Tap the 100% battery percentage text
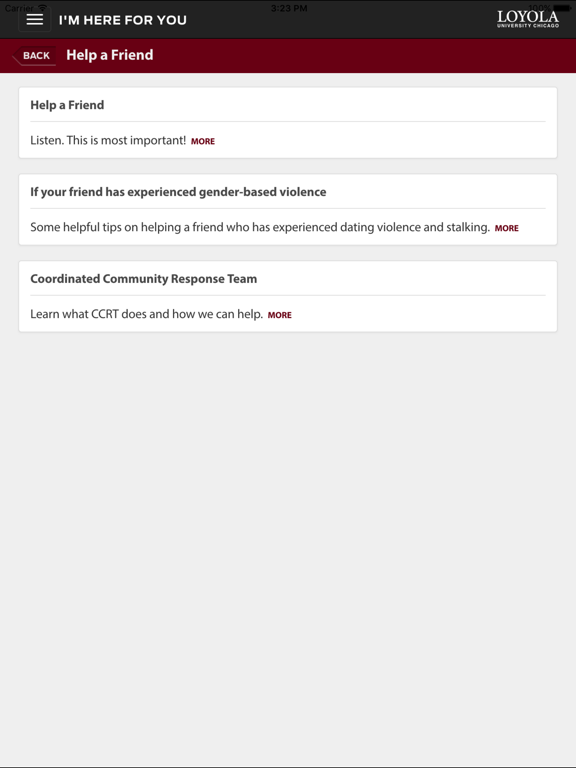 [540, 7]
